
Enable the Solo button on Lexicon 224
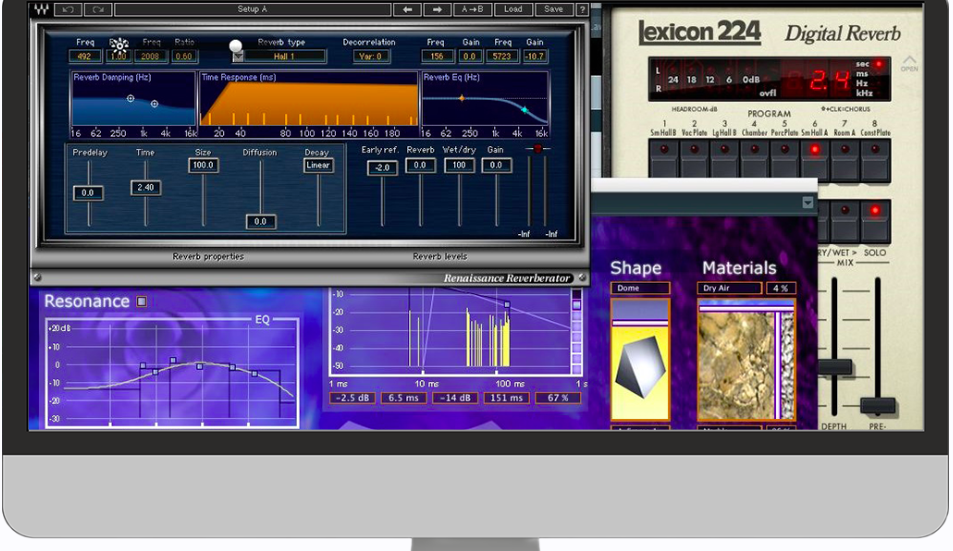[876, 211]
